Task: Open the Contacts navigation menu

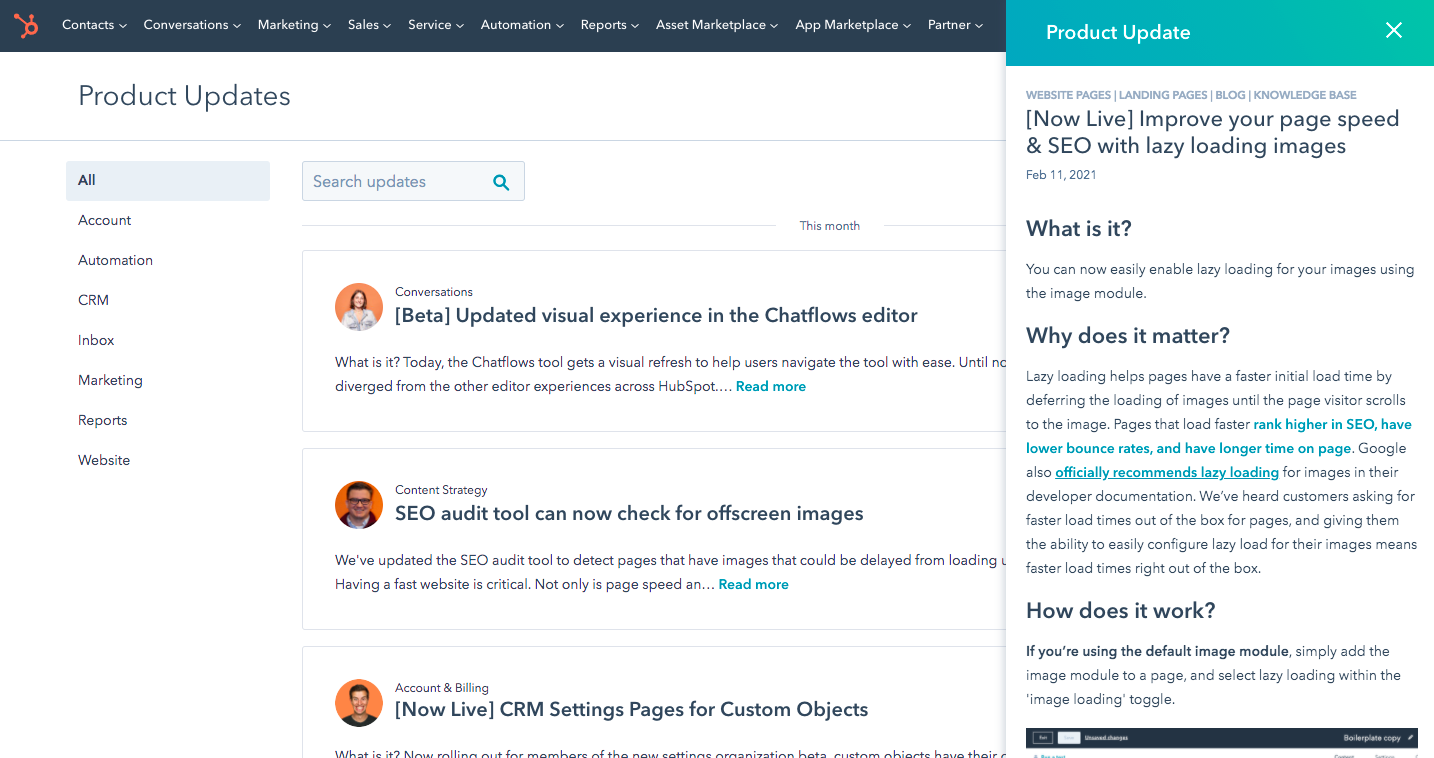Action: click(x=89, y=25)
